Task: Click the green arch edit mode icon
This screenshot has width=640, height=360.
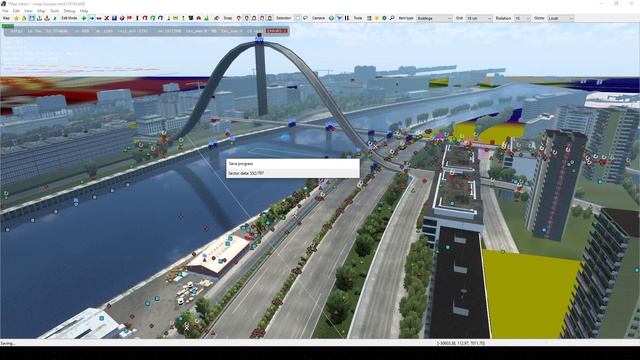Action: (153, 18)
